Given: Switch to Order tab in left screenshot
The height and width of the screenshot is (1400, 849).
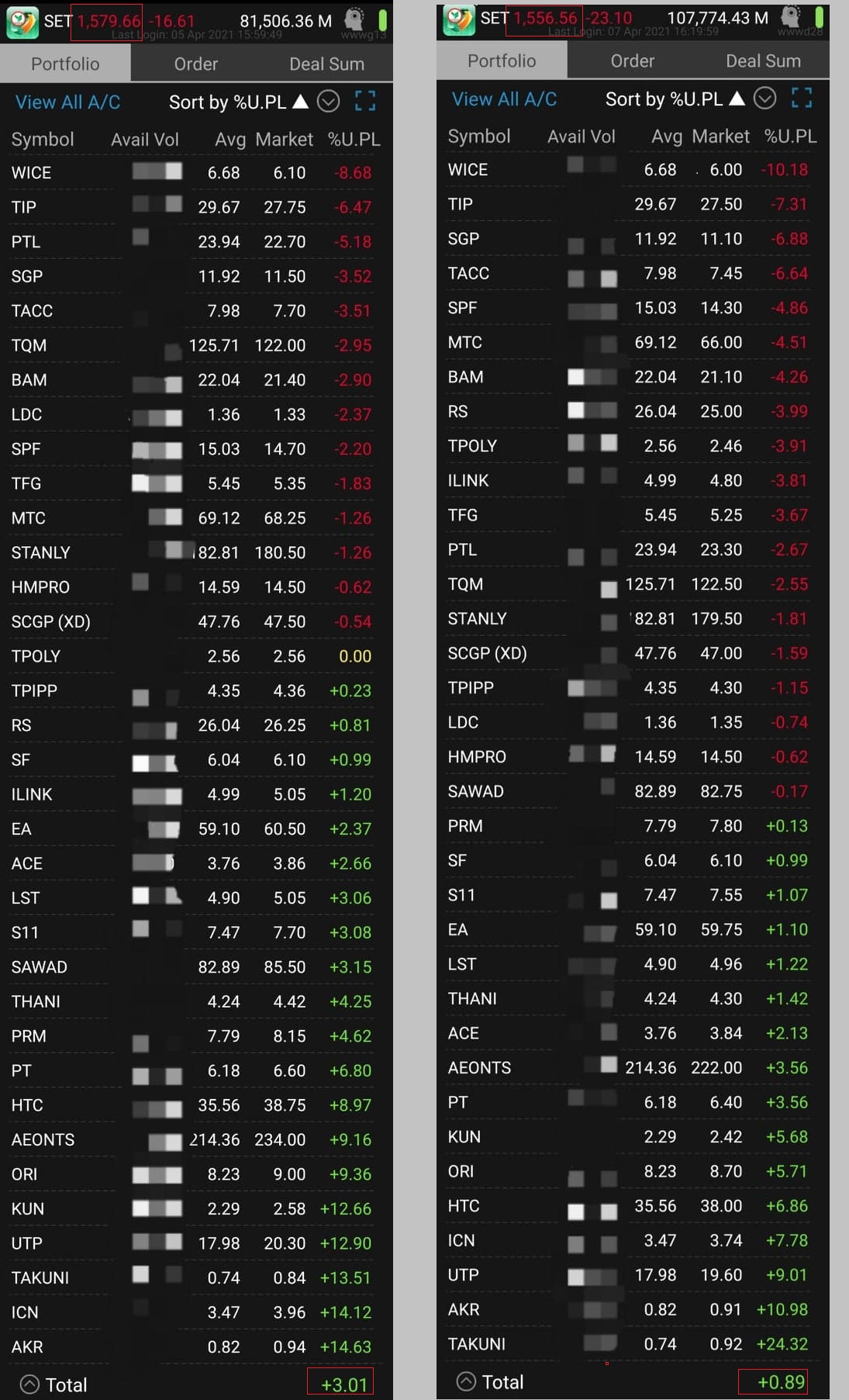Looking at the screenshot, I should 195,64.
